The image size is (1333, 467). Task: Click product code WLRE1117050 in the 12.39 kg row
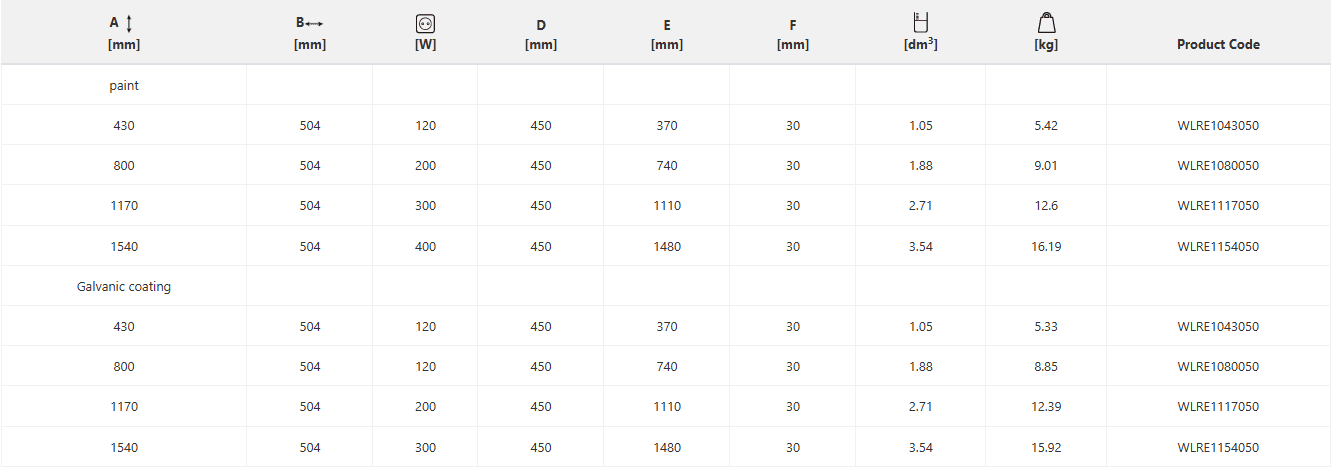tap(1218, 407)
